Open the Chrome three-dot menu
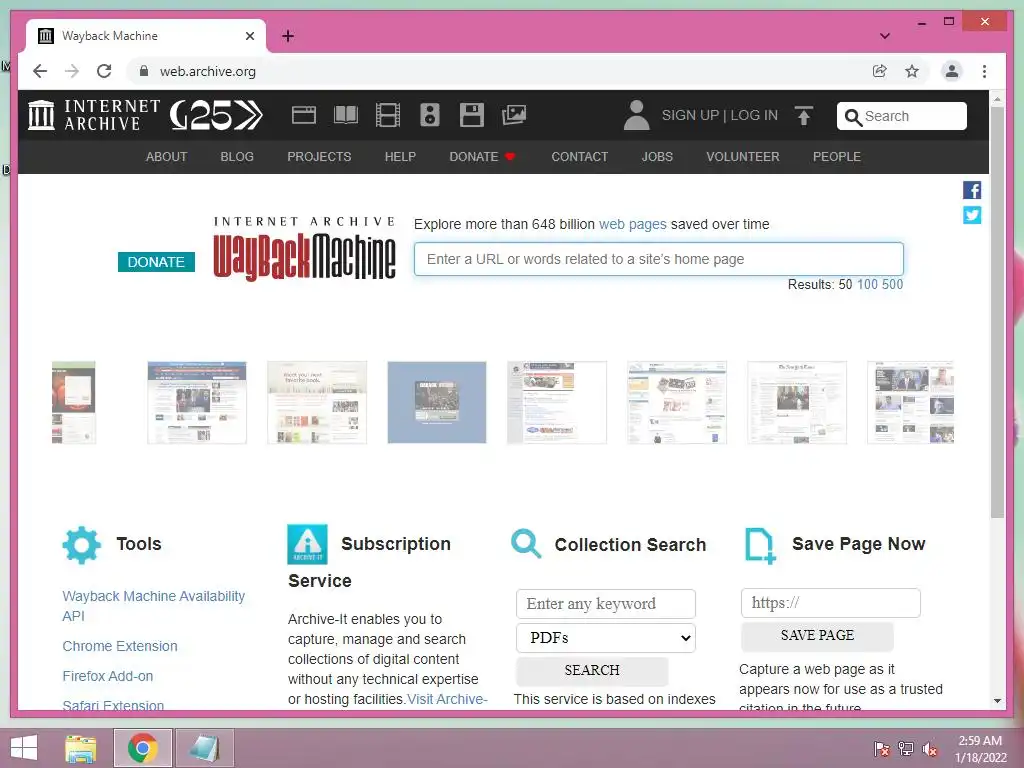The height and width of the screenshot is (768, 1024). pyautogui.click(x=984, y=71)
